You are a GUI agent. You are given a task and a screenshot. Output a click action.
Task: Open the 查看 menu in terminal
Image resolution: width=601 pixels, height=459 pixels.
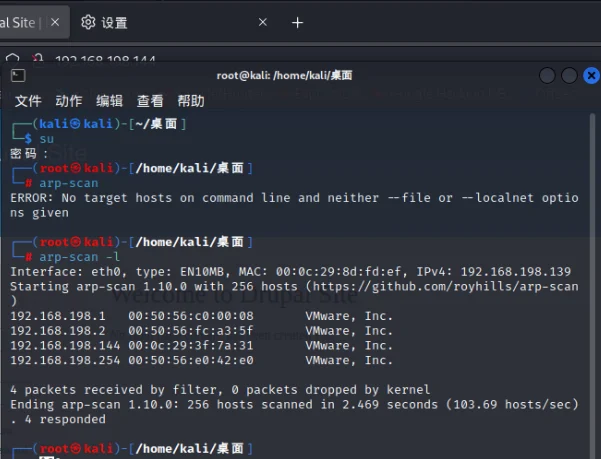pyautogui.click(x=150, y=101)
